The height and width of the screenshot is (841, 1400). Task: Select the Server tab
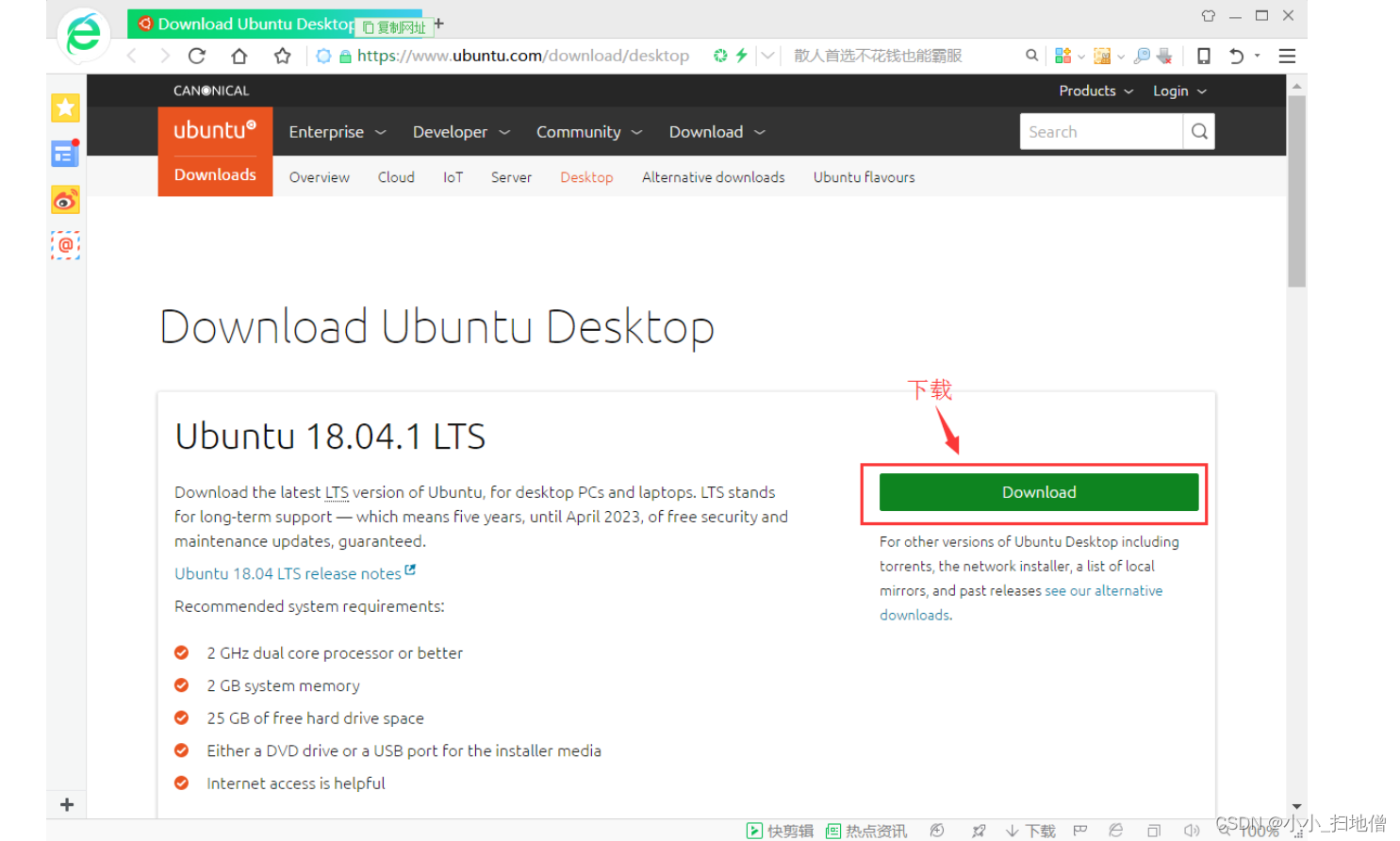point(511,177)
